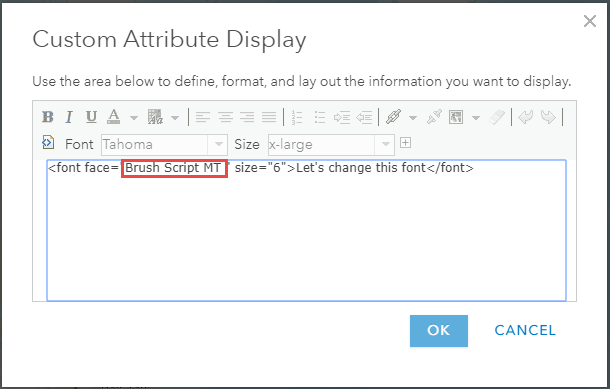The height and width of the screenshot is (389, 610).
Task: Open the Font dropdown showing Tahoma
Action: [164, 145]
